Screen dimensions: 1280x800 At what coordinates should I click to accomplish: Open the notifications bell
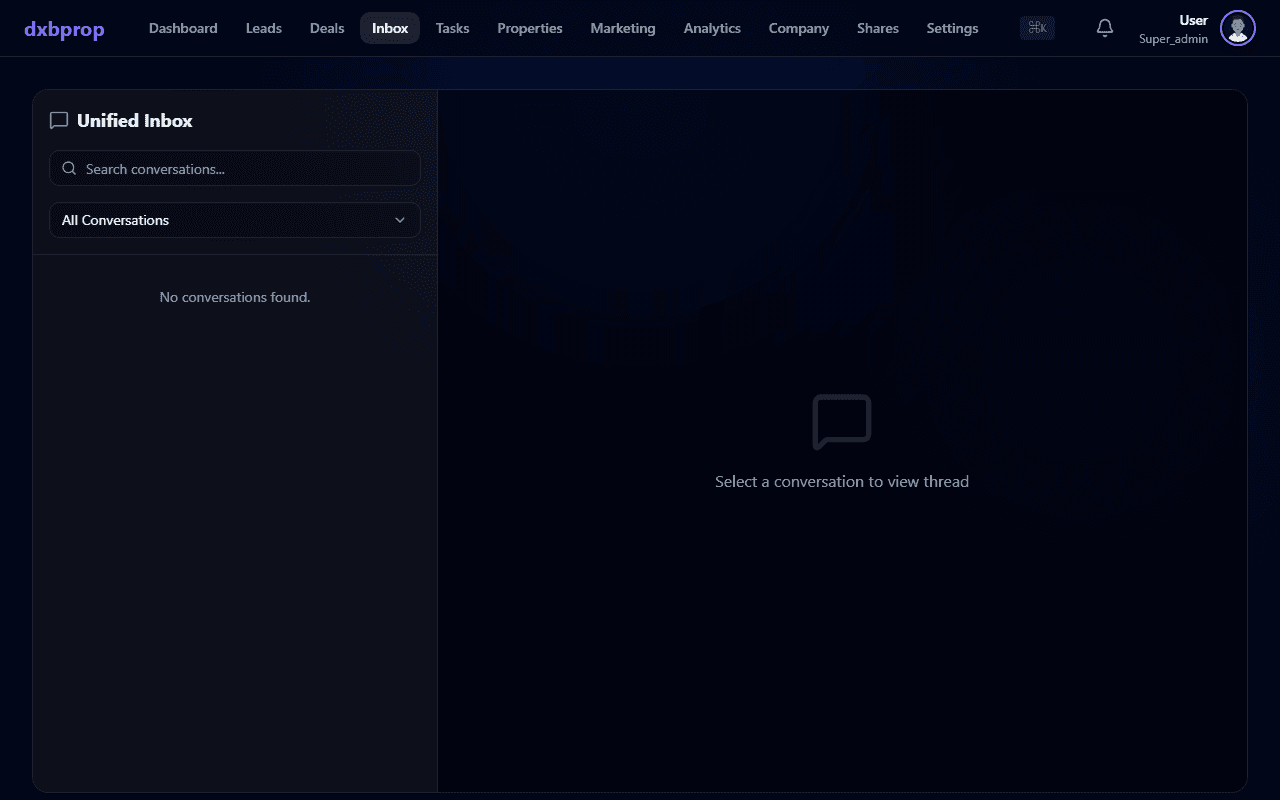point(1104,28)
